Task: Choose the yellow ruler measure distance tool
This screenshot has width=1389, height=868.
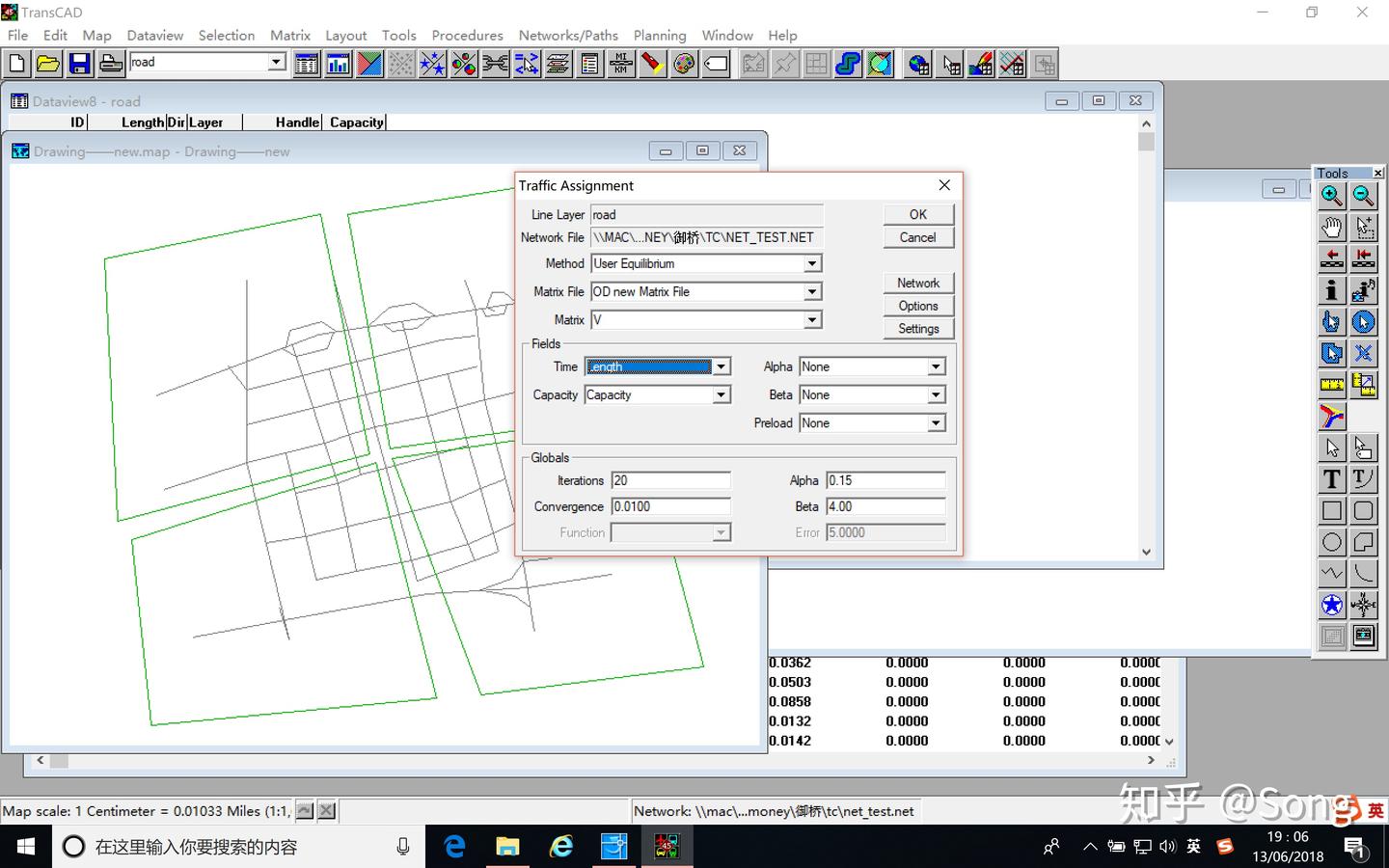Action: pyautogui.click(x=1331, y=385)
